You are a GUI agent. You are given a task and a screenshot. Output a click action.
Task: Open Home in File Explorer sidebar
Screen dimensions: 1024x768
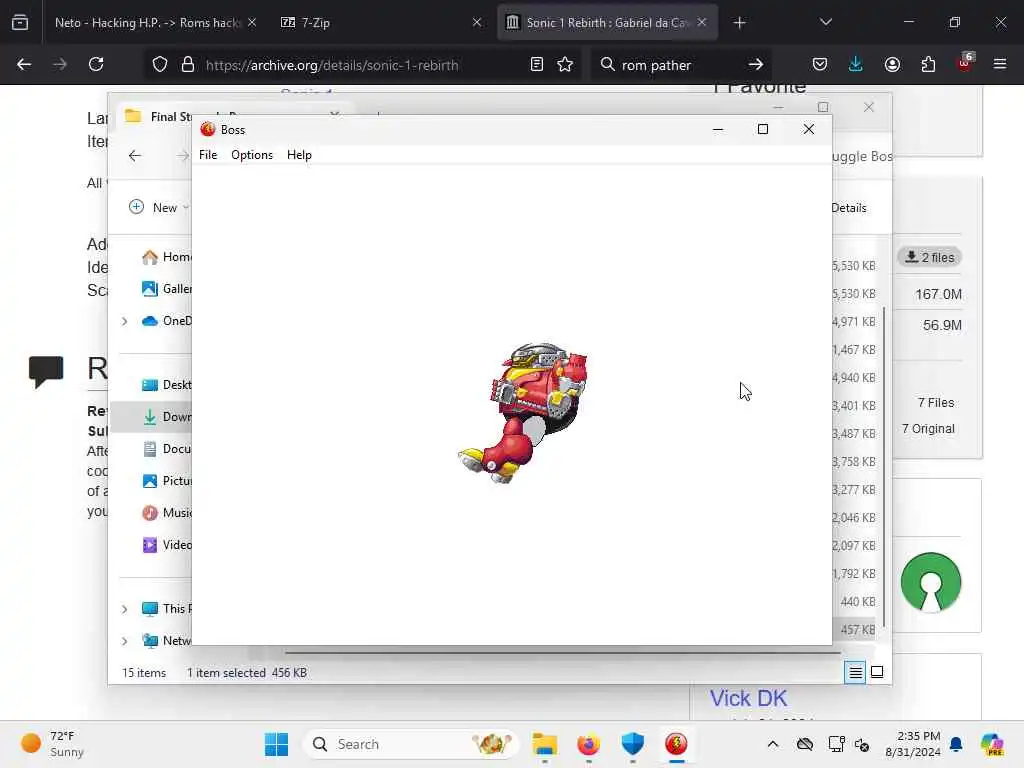click(x=166, y=257)
